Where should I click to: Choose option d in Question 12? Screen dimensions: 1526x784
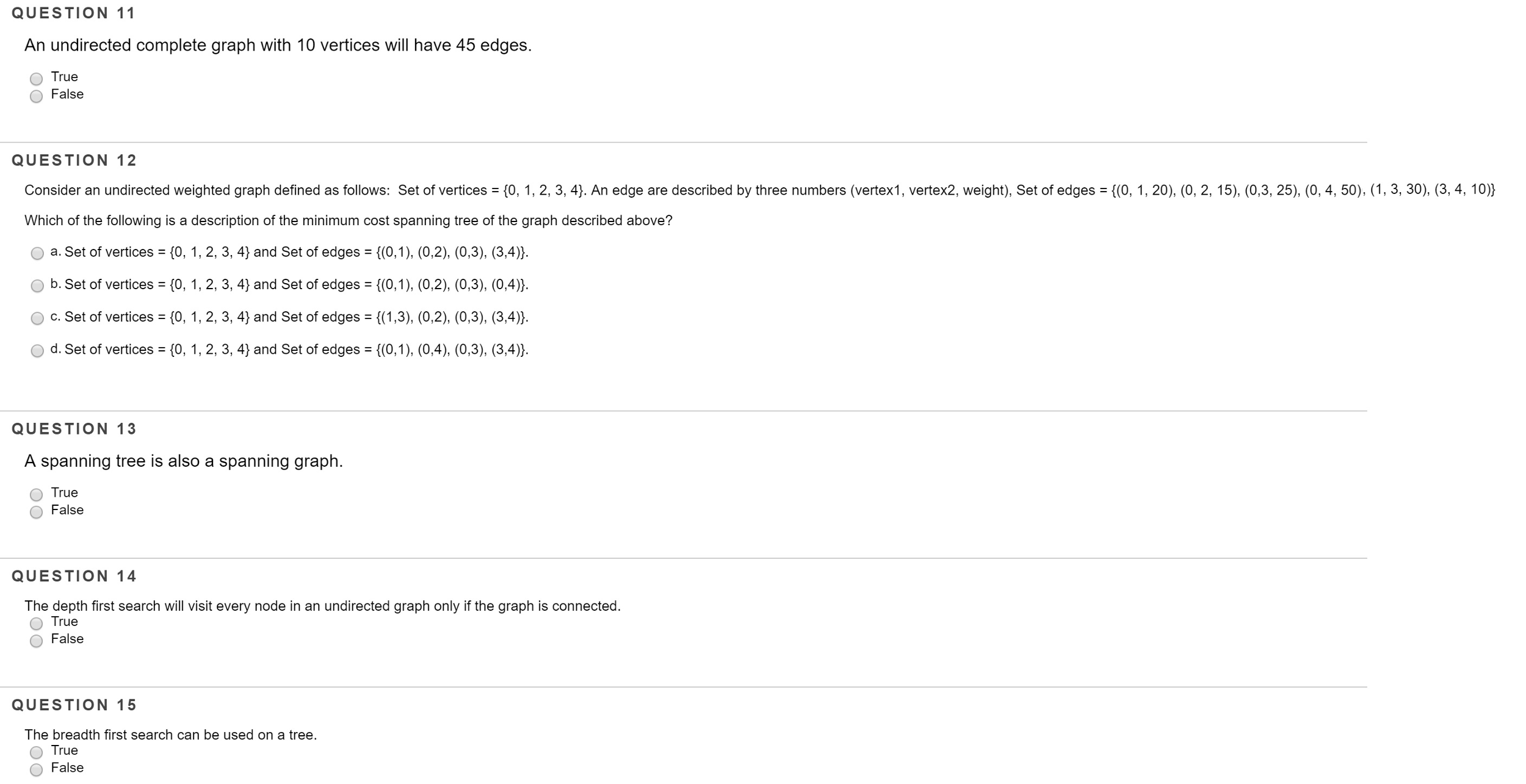[37, 351]
